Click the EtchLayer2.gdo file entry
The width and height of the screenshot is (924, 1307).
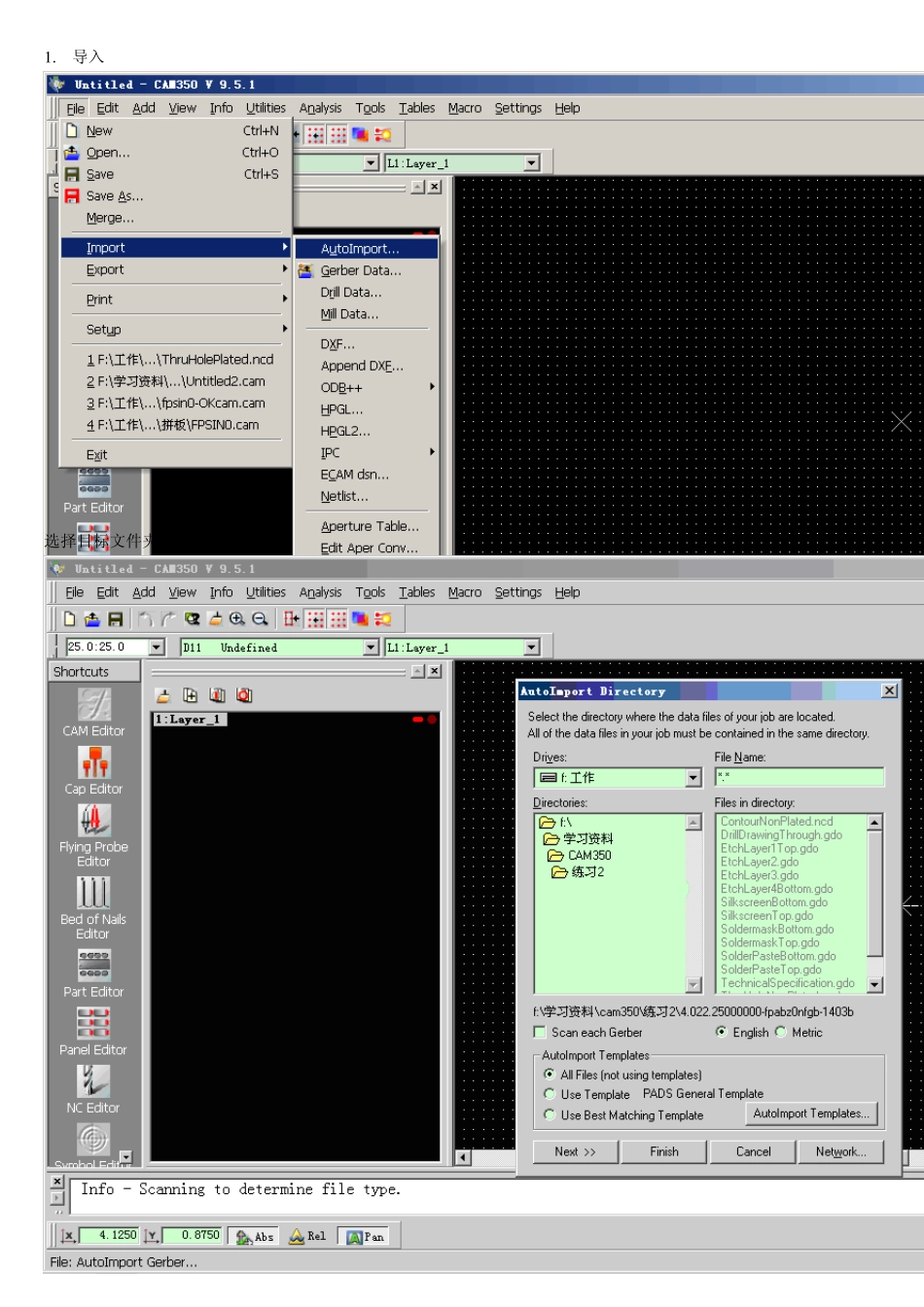click(760, 862)
